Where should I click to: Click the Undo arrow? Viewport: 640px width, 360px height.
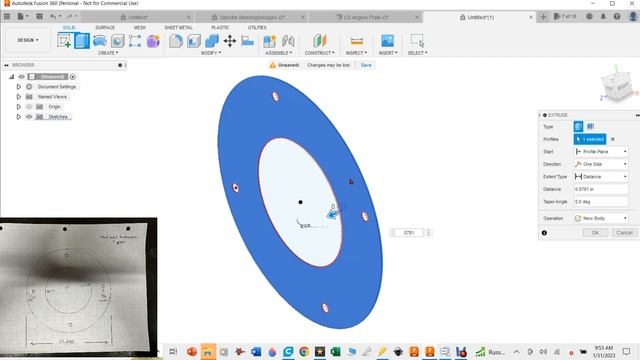coord(53,16)
